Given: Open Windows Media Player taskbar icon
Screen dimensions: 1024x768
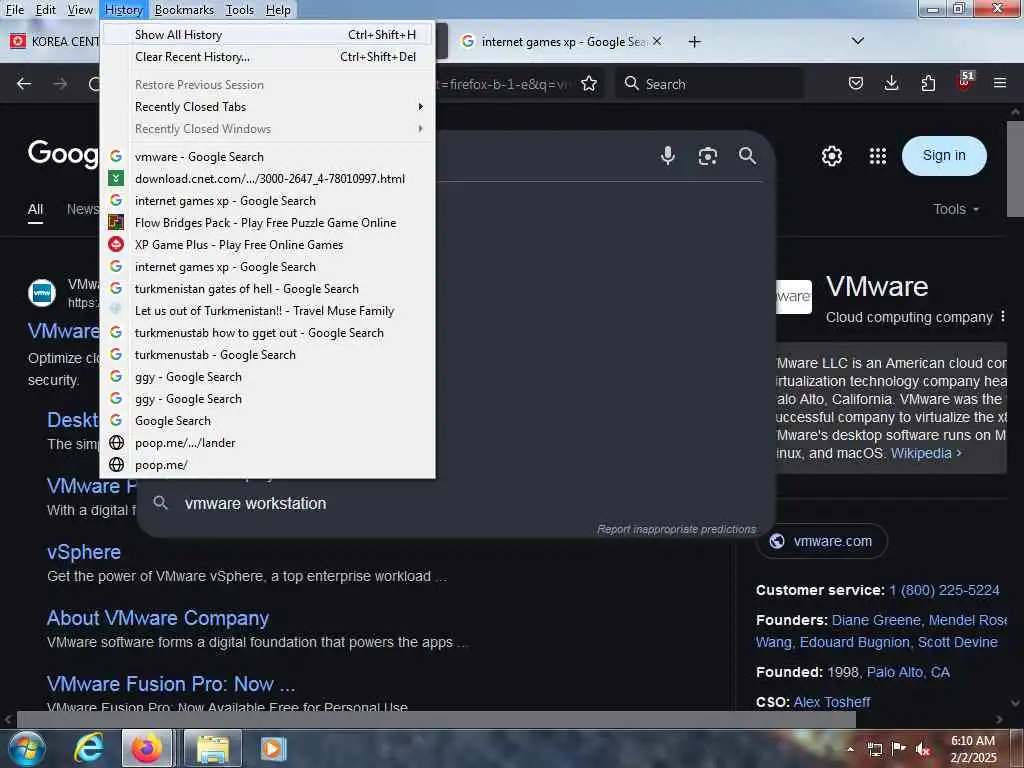Looking at the screenshot, I should pos(274,748).
